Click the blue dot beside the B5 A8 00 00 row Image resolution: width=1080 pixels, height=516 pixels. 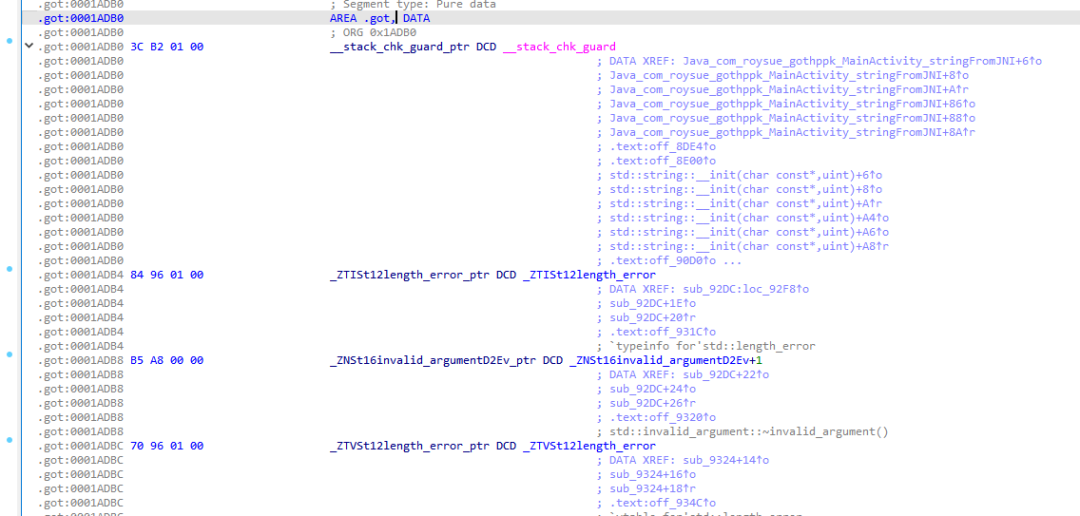pos(9,354)
